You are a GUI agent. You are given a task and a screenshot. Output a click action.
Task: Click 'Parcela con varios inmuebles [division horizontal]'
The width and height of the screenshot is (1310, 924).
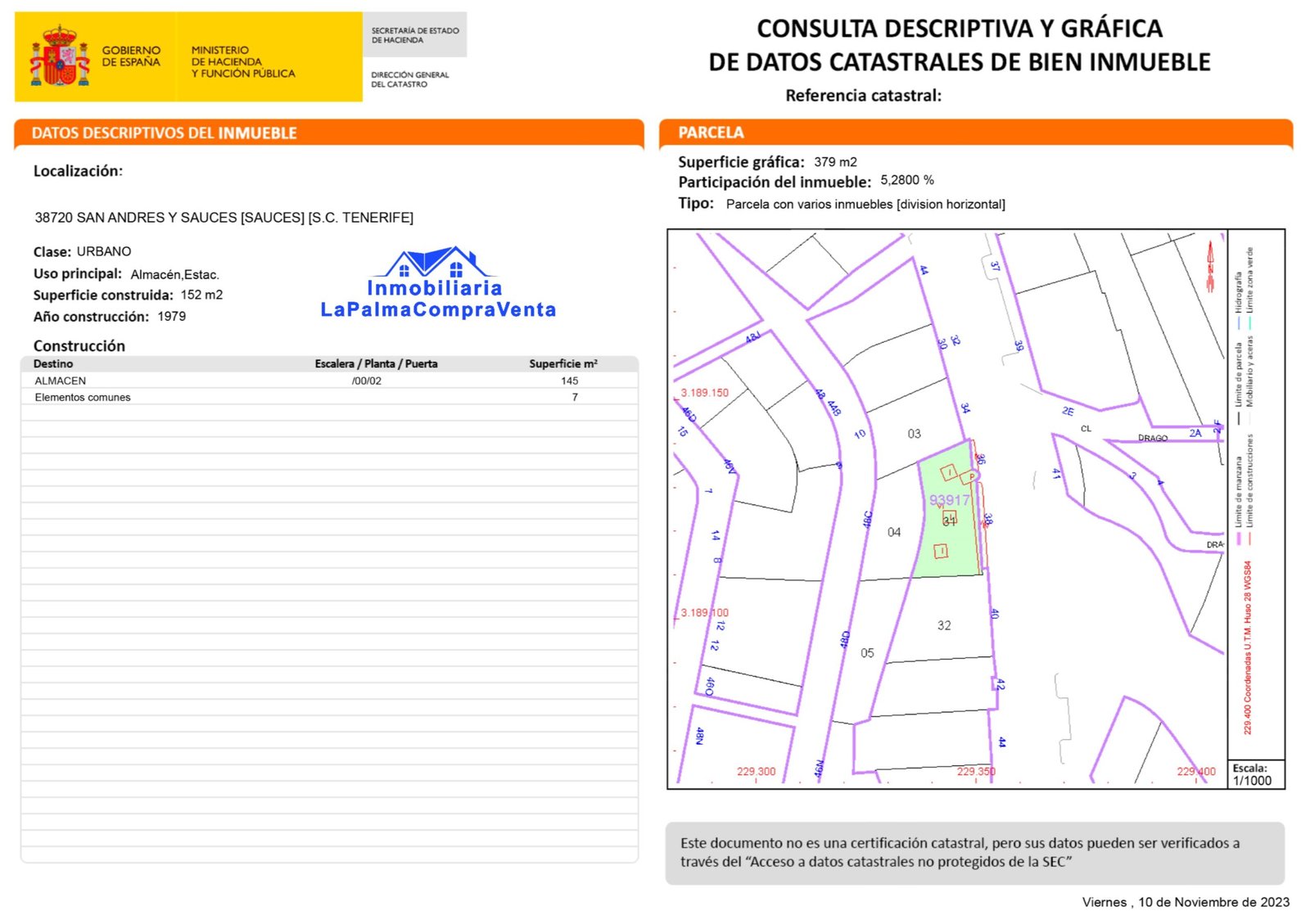(865, 204)
